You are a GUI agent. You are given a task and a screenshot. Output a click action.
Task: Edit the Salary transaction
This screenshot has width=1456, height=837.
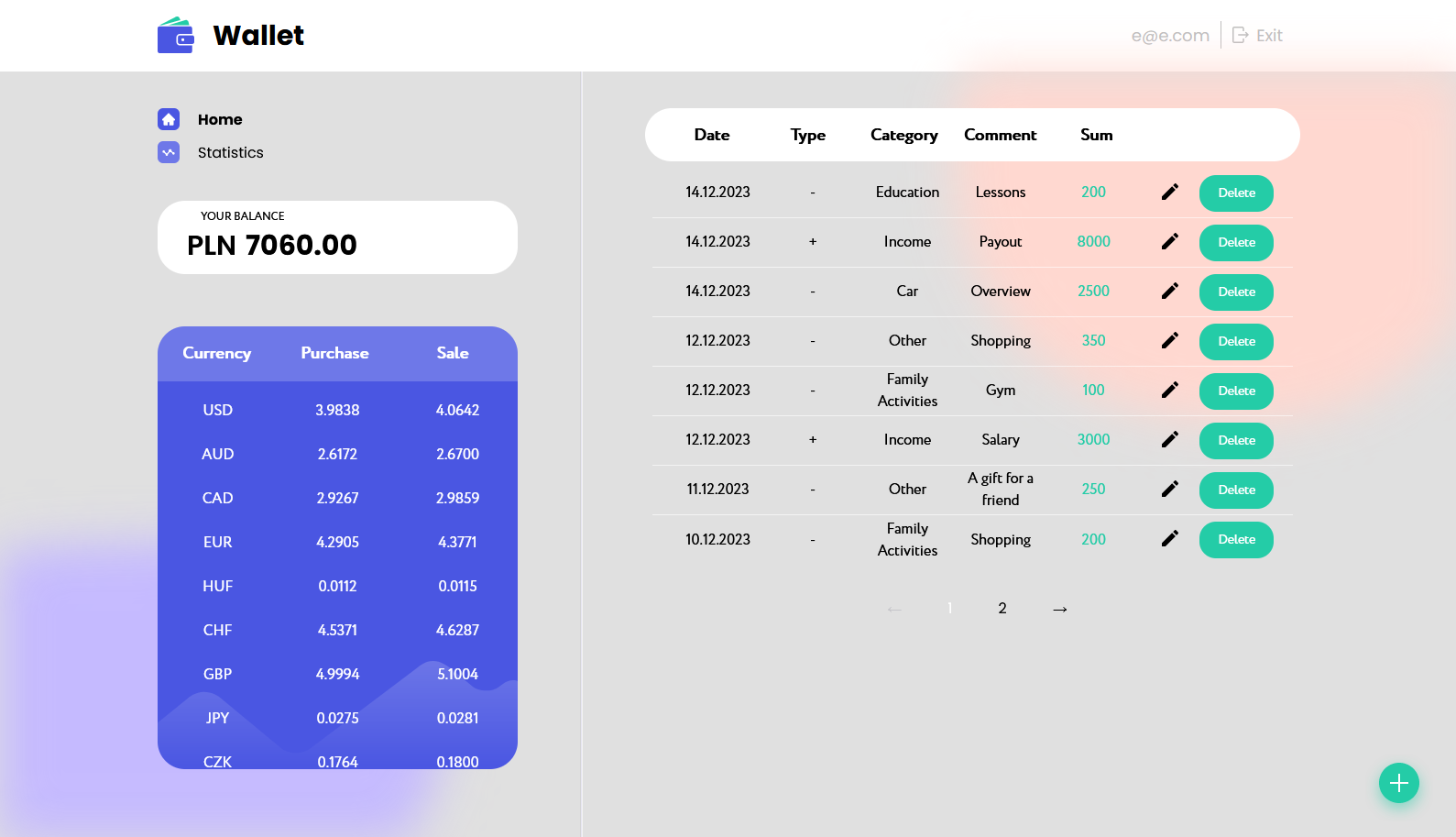[1170, 440]
